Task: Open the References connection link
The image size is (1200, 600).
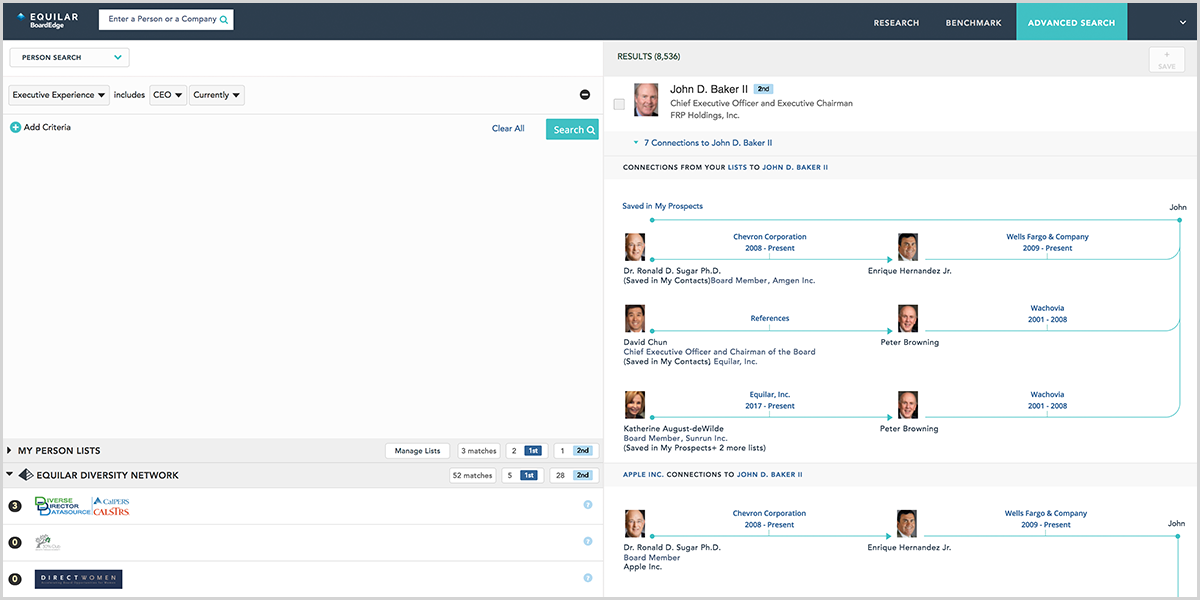Action: [770, 319]
